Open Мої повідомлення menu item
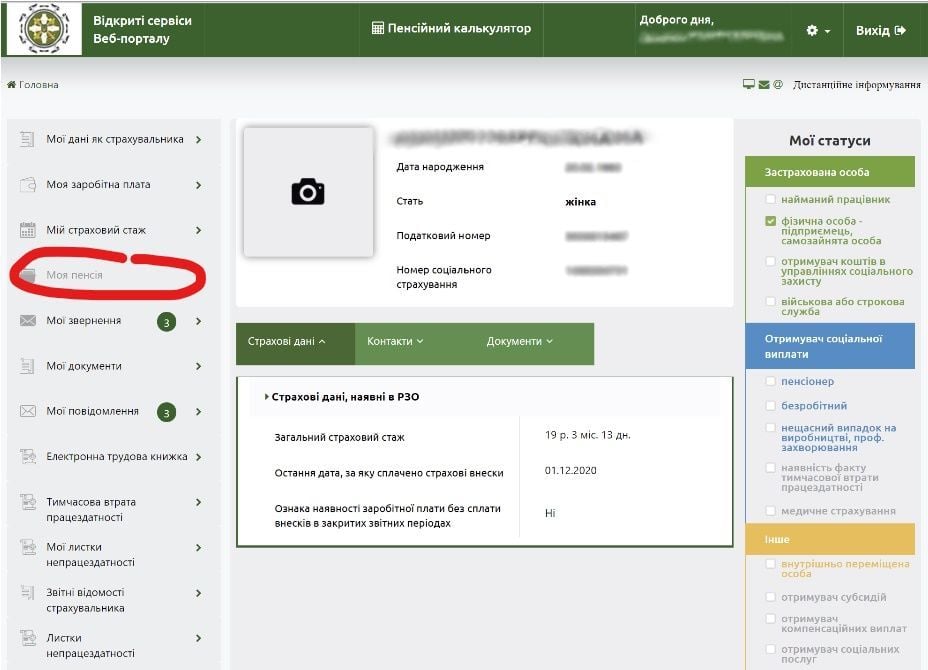Screen dimensions: 928x670 point(92,411)
